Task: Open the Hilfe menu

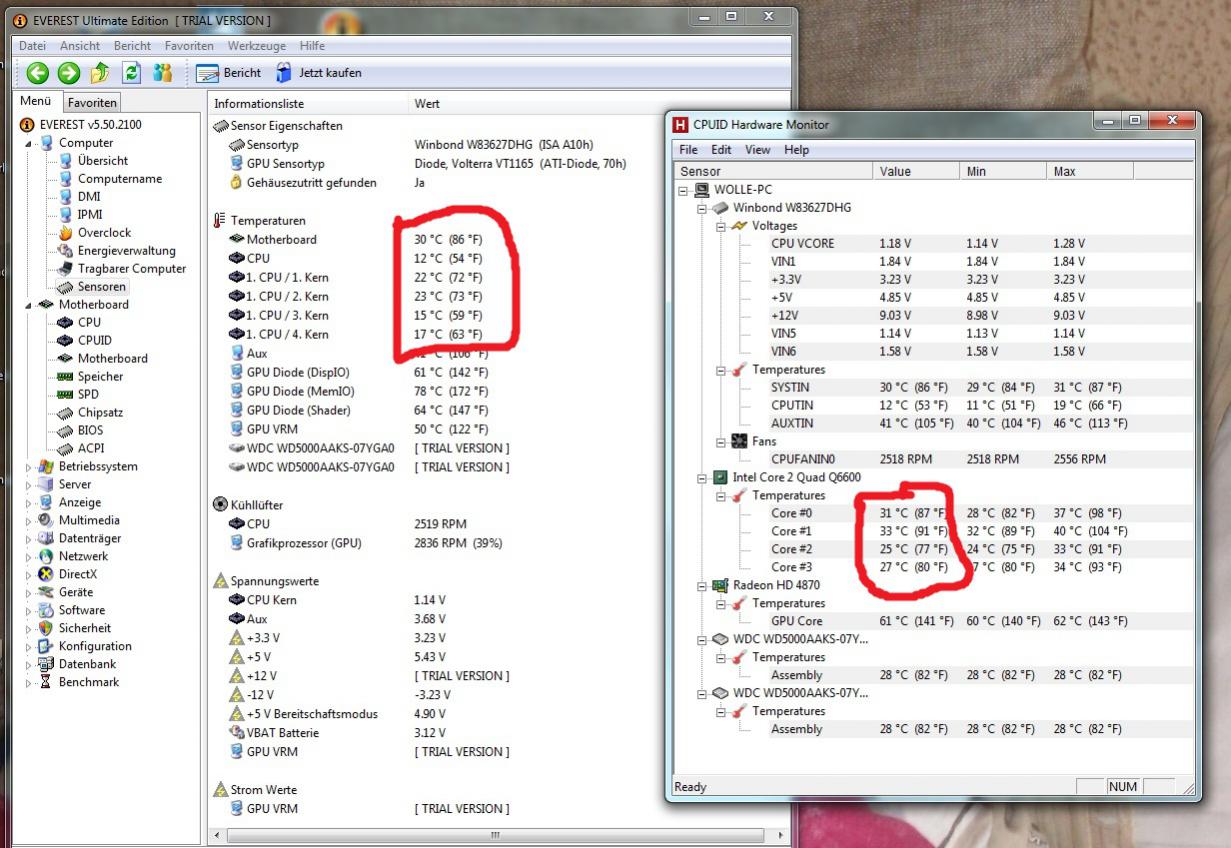Action: (x=312, y=46)
